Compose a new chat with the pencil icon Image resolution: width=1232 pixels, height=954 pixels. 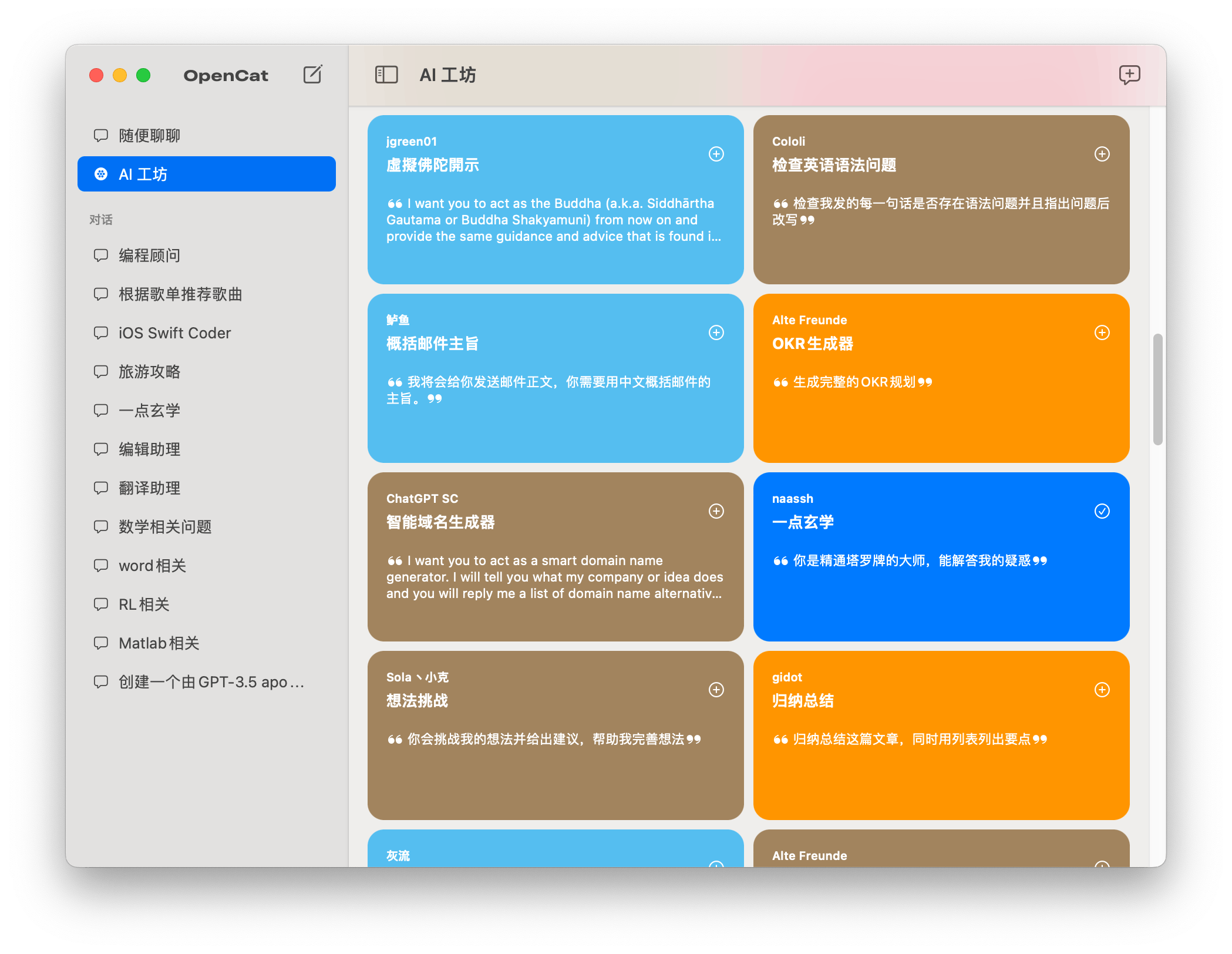point(313,75)
